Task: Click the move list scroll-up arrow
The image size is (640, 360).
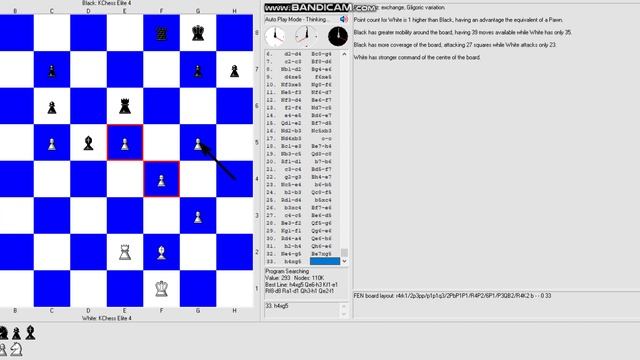Action: click(344, 54)
